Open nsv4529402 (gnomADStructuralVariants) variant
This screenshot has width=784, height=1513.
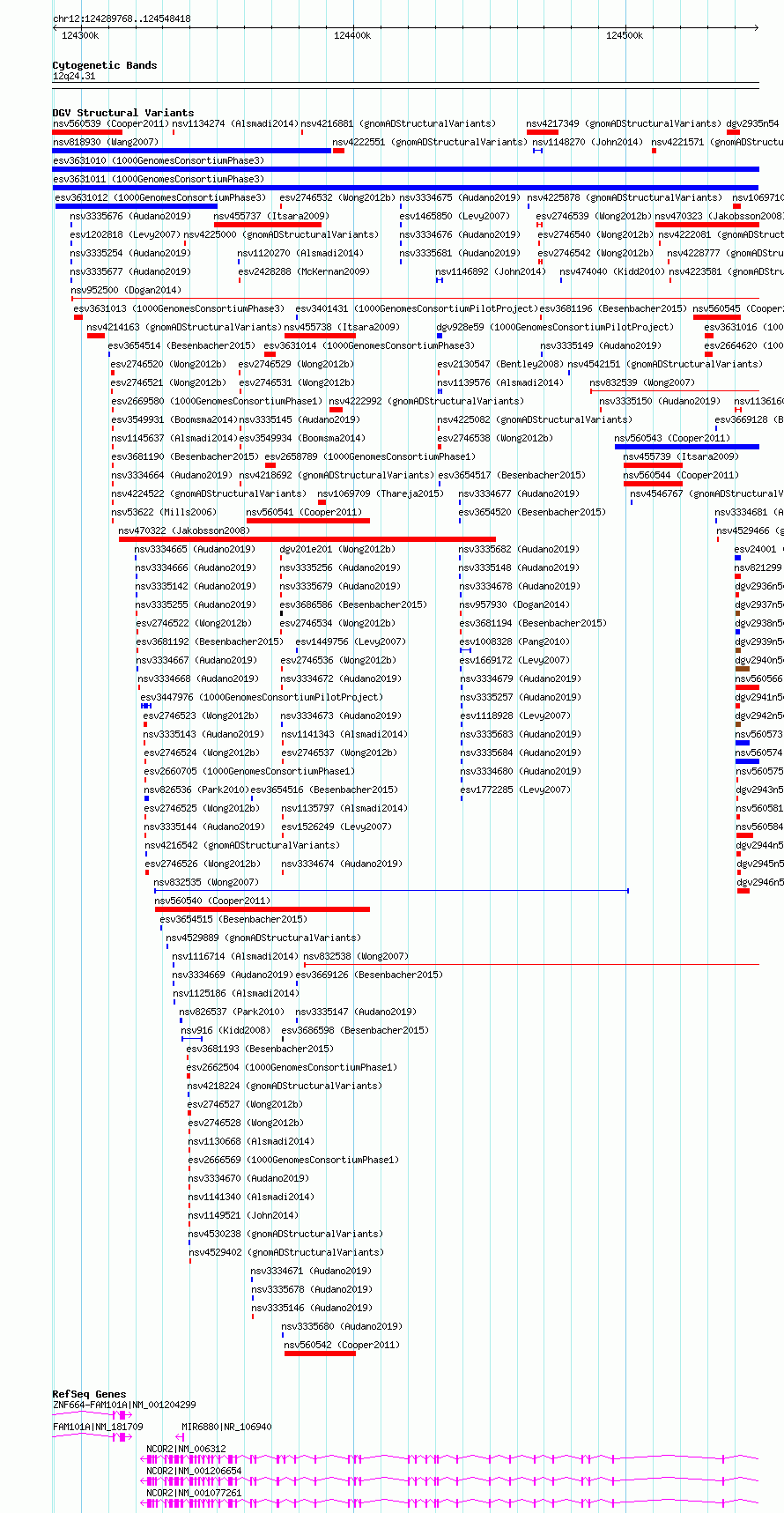[x=286, y=1253]
